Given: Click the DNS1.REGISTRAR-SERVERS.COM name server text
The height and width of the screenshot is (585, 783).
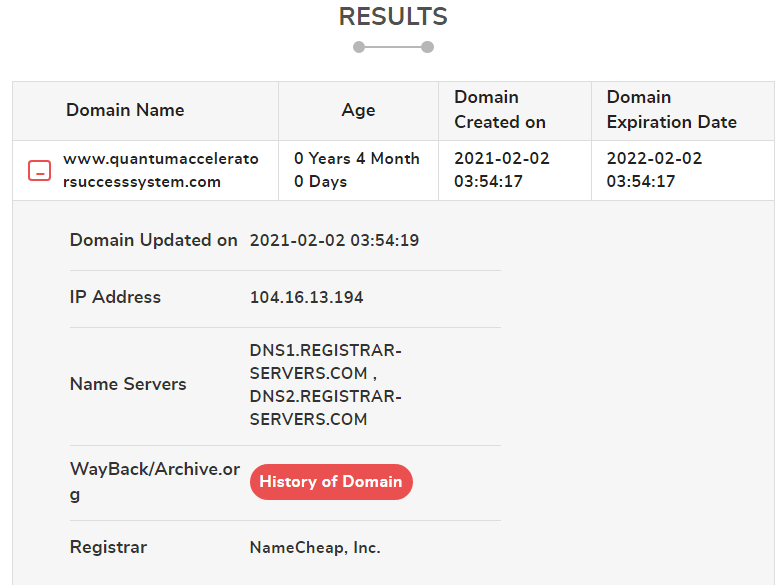Looking at the screenshot, I should click(326, 362).
